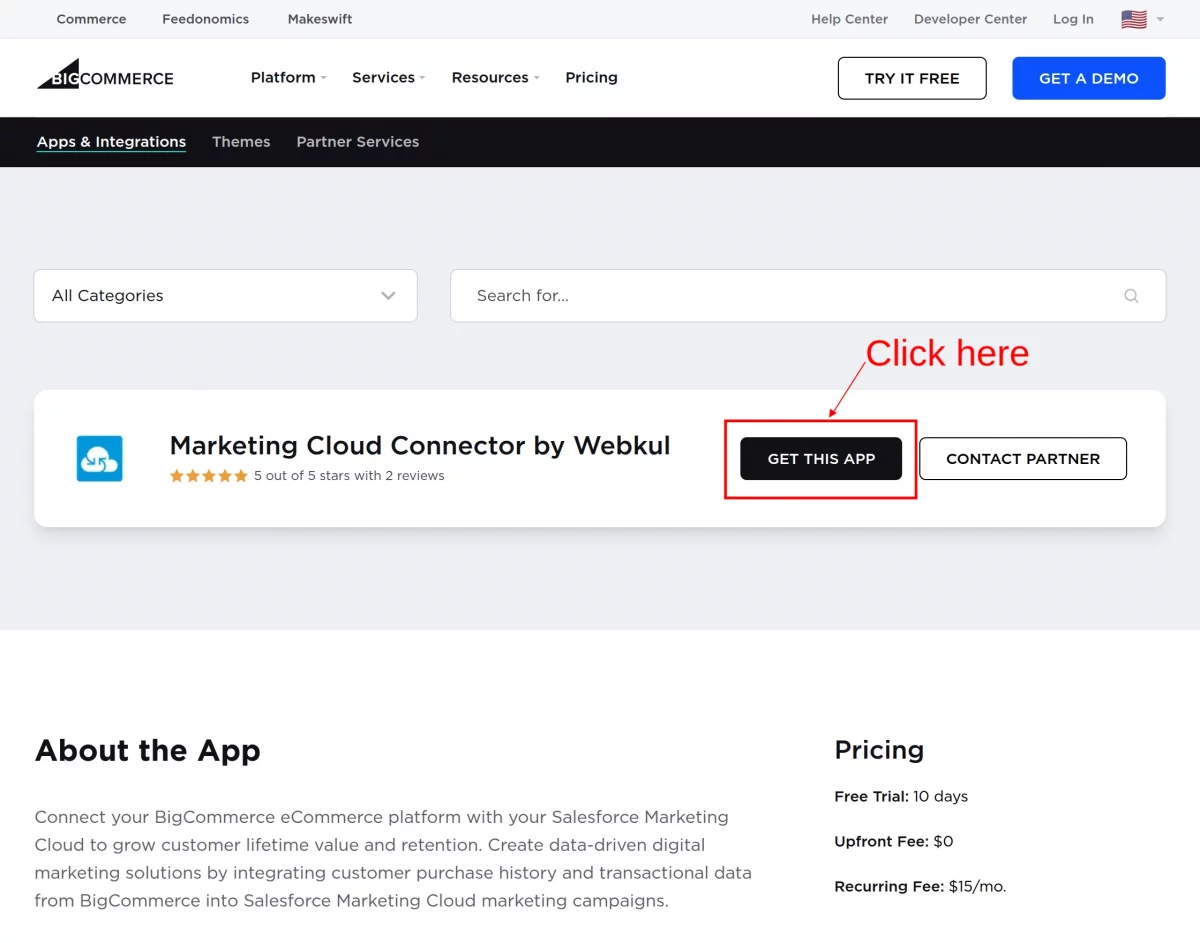Open the Developer Center link
Viewport: 1200px width, 943px height.
pos(970,19)
